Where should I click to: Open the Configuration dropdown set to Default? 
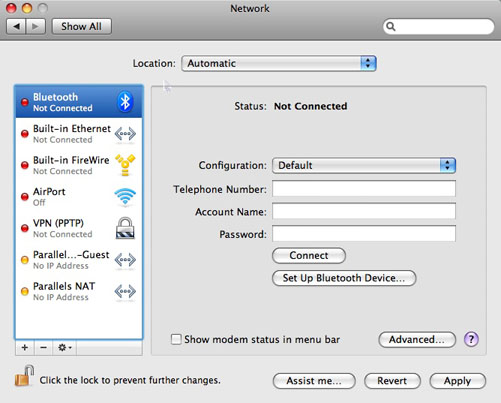(x=364, y=165)
